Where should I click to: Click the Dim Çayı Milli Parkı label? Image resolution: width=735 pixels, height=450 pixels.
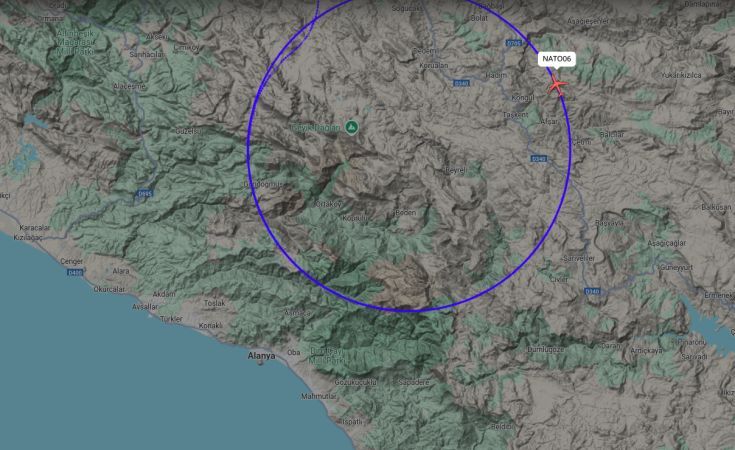[x=327, y=356]
